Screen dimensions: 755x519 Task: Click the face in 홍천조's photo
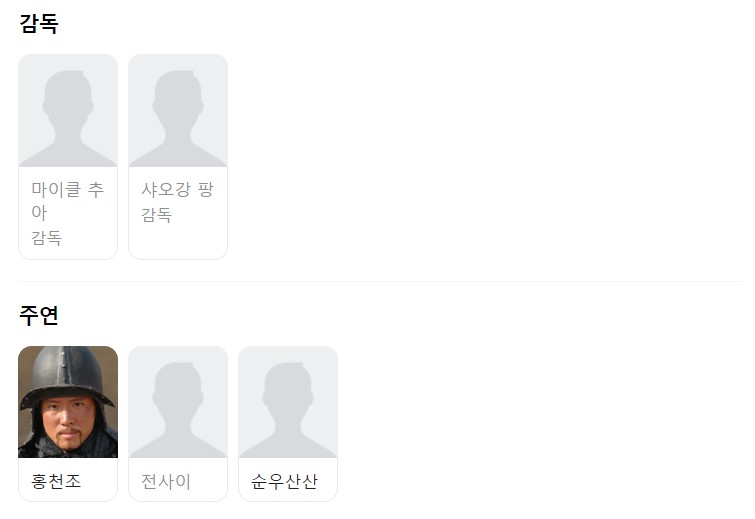pos(67,423)
